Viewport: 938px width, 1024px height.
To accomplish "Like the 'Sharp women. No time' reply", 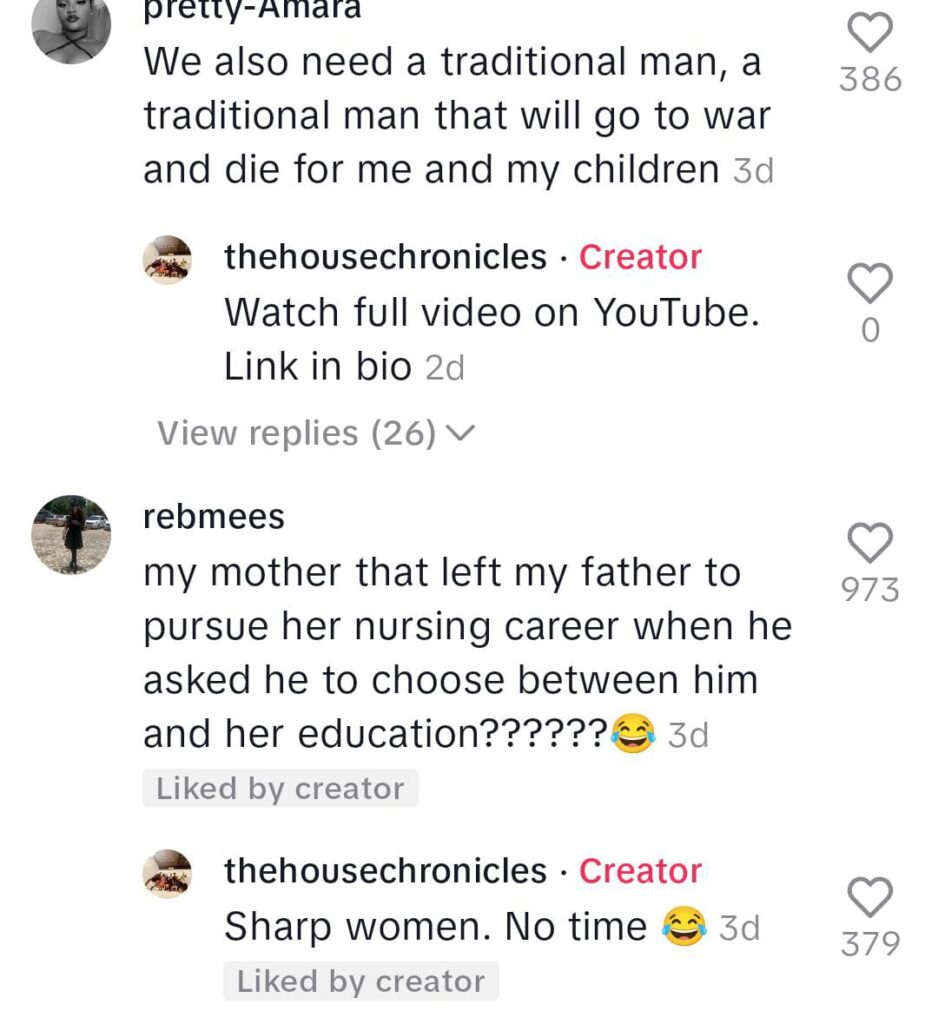I will click(x=870, y=897).
